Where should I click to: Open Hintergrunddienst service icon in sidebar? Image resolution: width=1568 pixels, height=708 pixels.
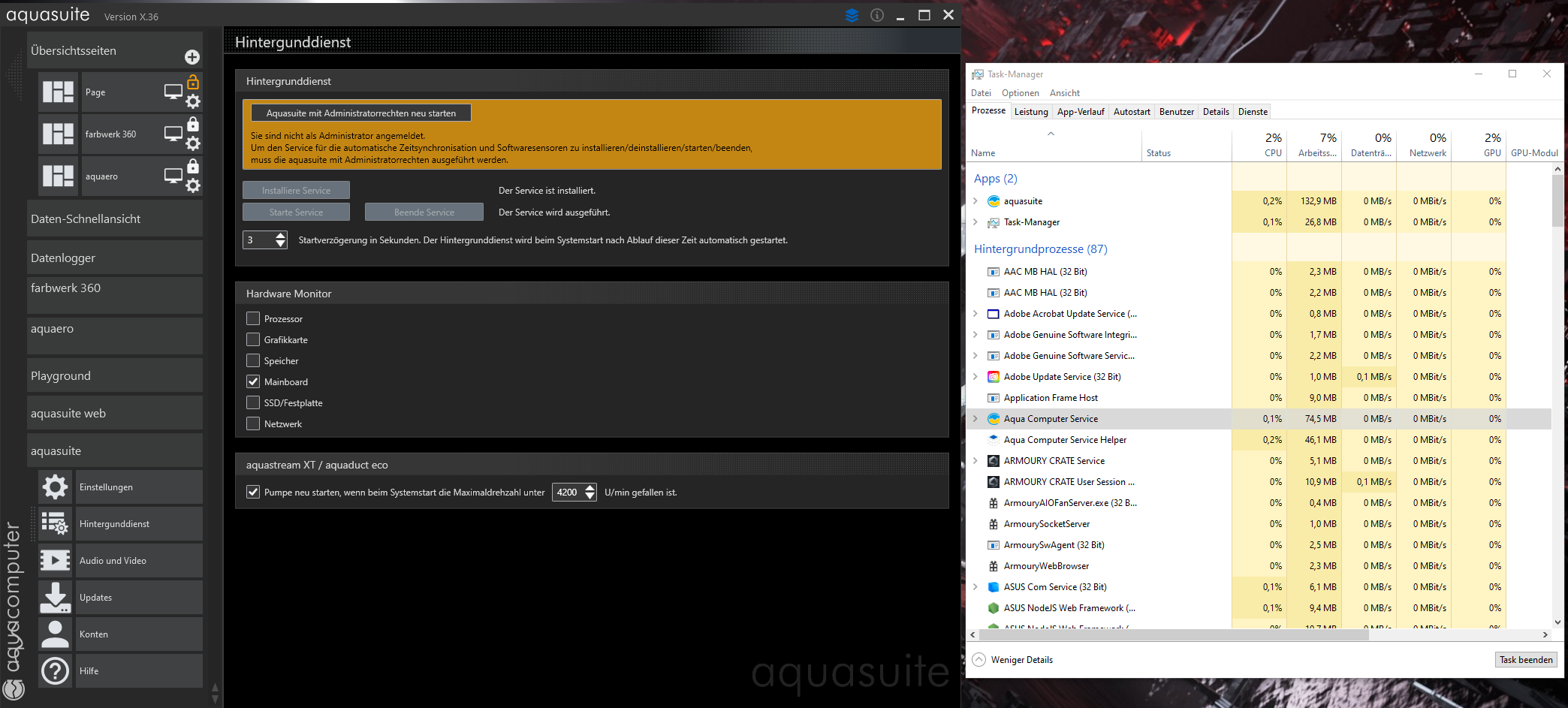[56, 524]
